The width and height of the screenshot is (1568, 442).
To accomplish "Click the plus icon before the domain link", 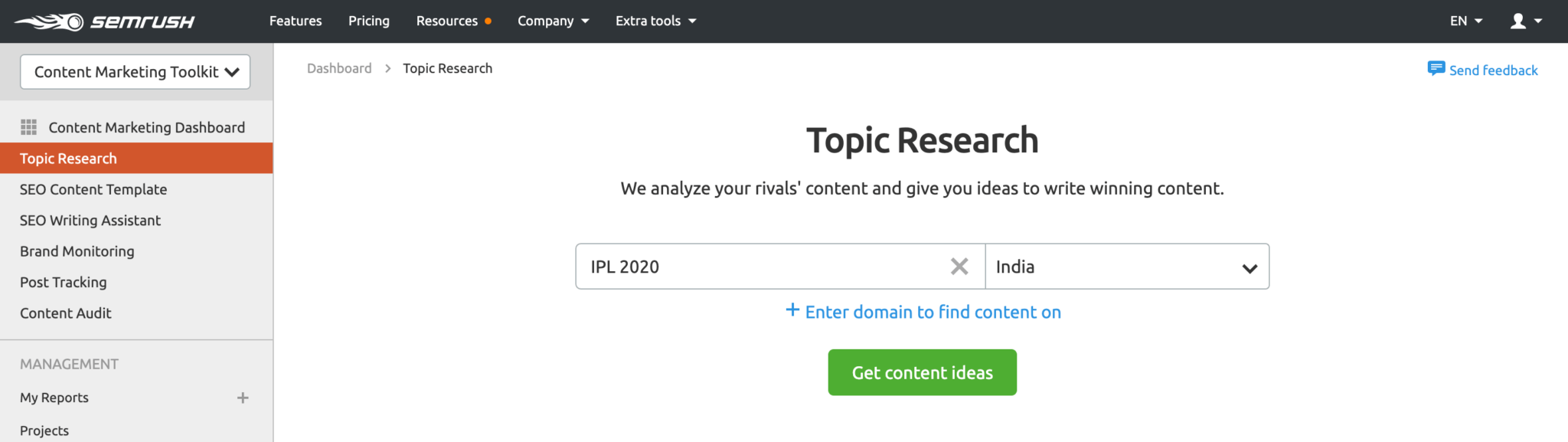I will coord(792,311).
